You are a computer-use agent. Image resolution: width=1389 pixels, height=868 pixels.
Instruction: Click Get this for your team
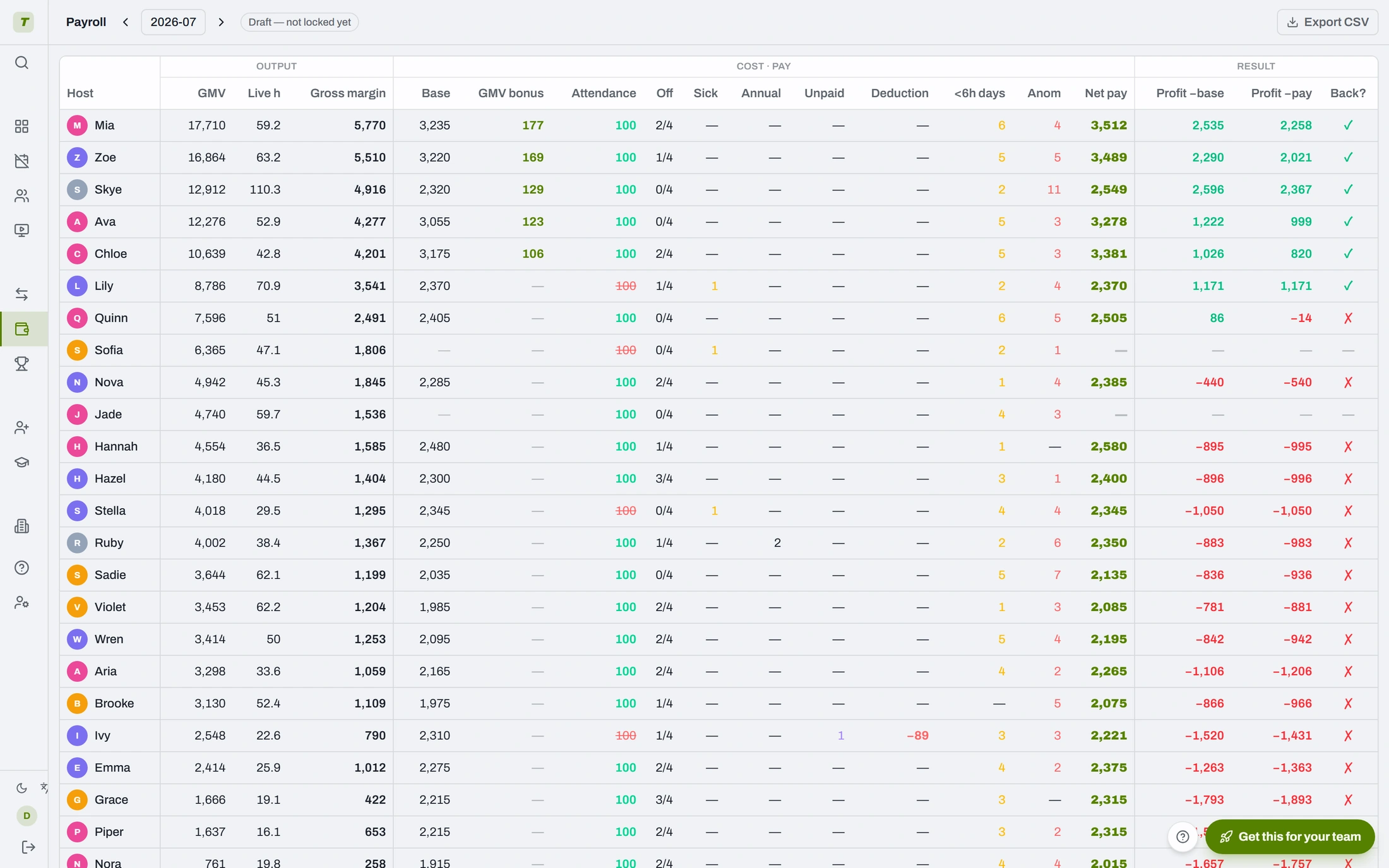[1290, 836]
